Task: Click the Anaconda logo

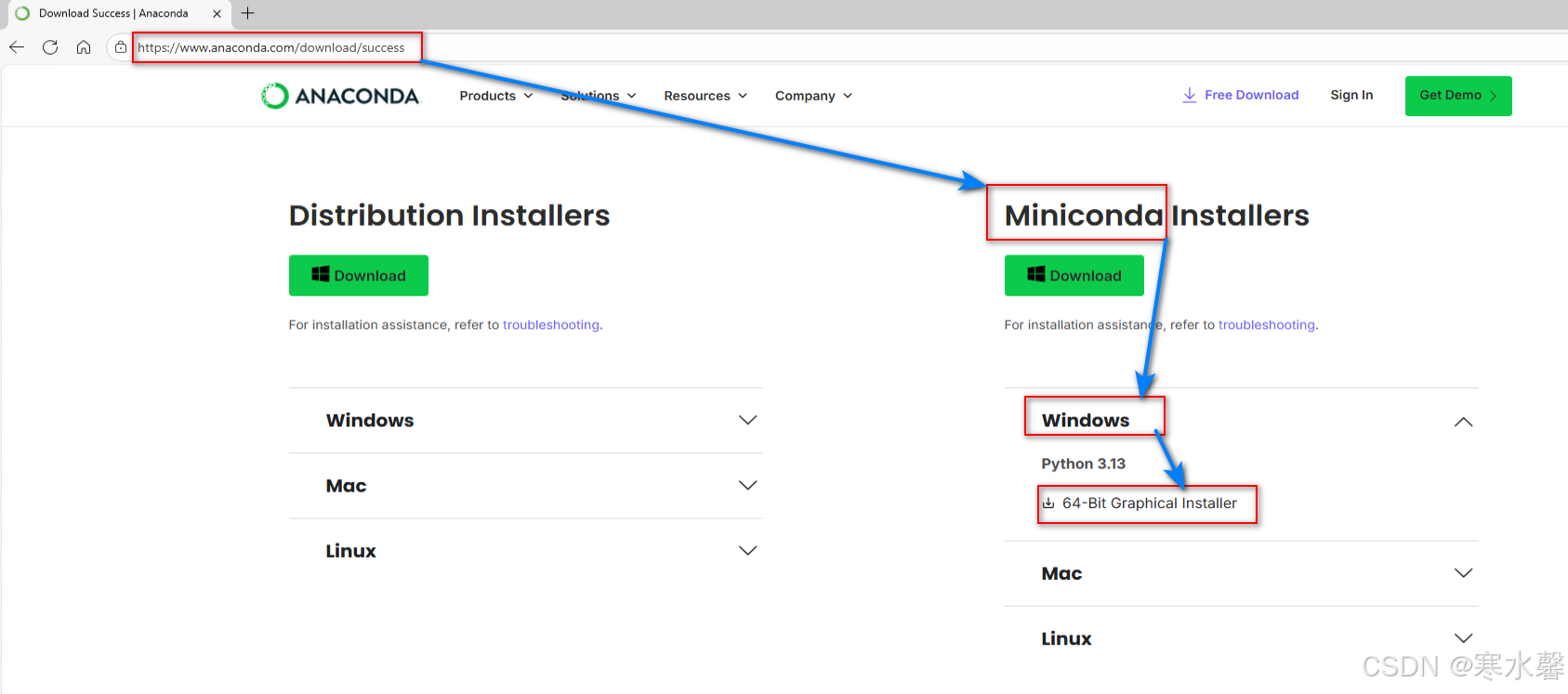Action: 340,96
